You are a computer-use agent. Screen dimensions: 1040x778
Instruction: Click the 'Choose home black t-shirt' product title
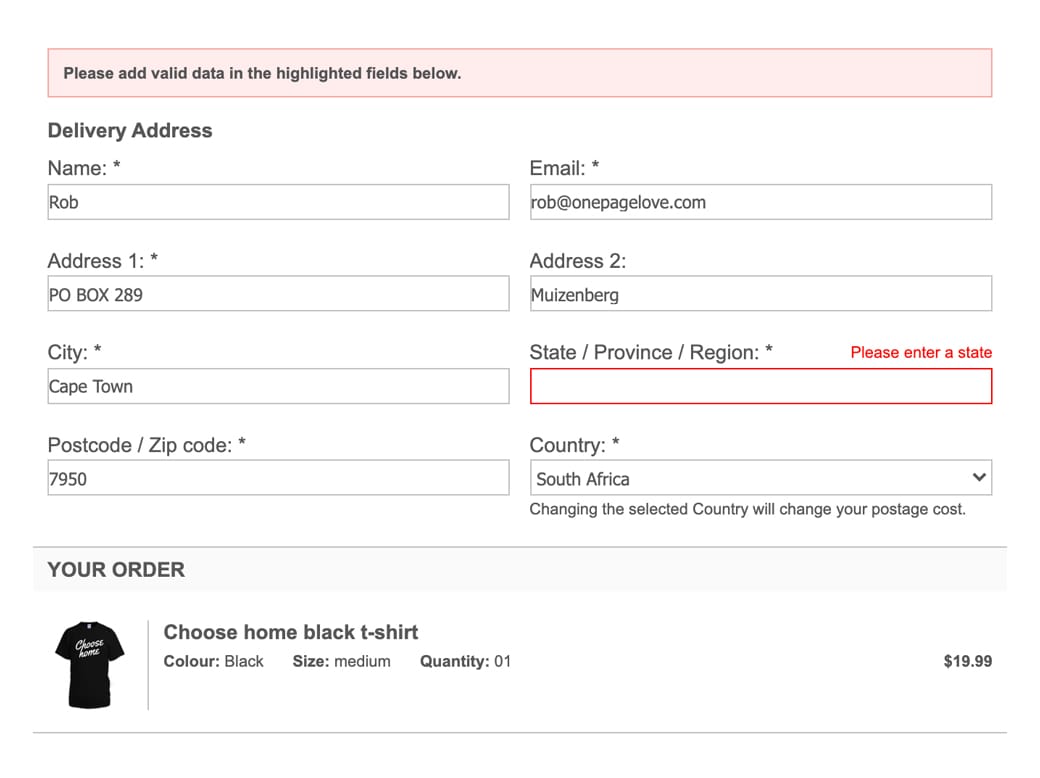pyautogui.click(x=290, y=632)
